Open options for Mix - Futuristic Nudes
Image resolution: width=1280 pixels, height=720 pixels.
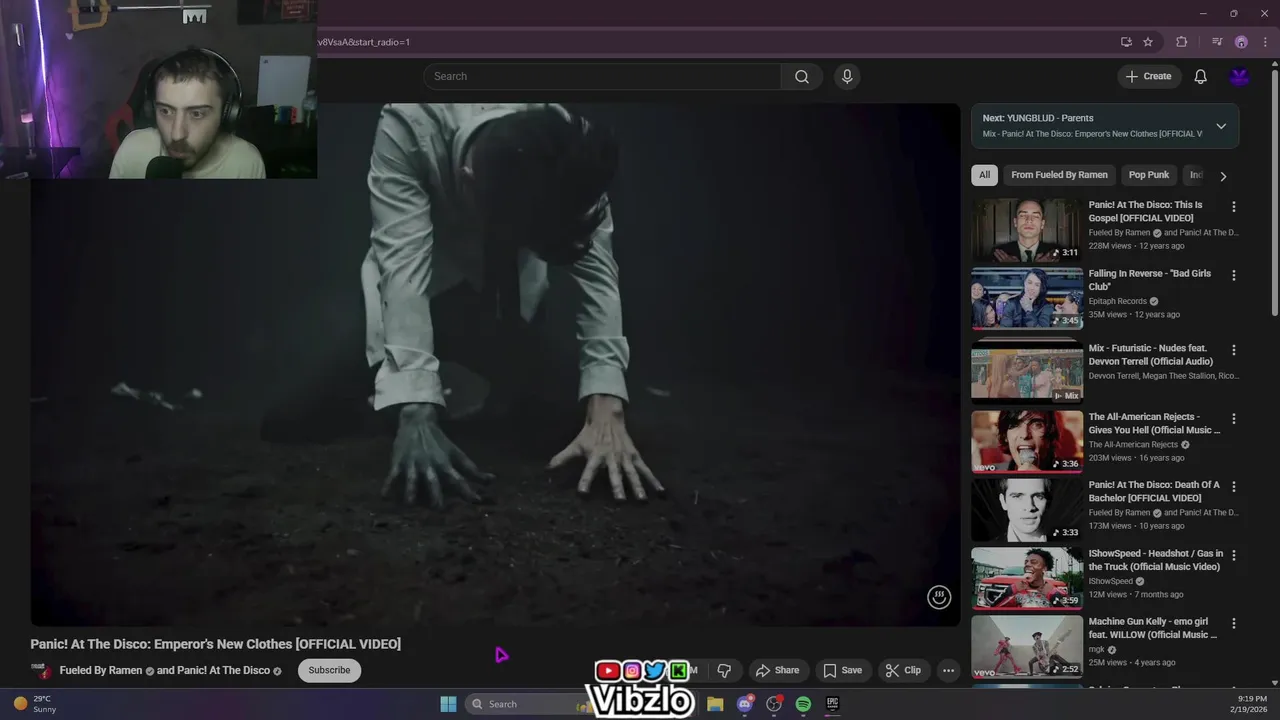[x=1233, y=350]
